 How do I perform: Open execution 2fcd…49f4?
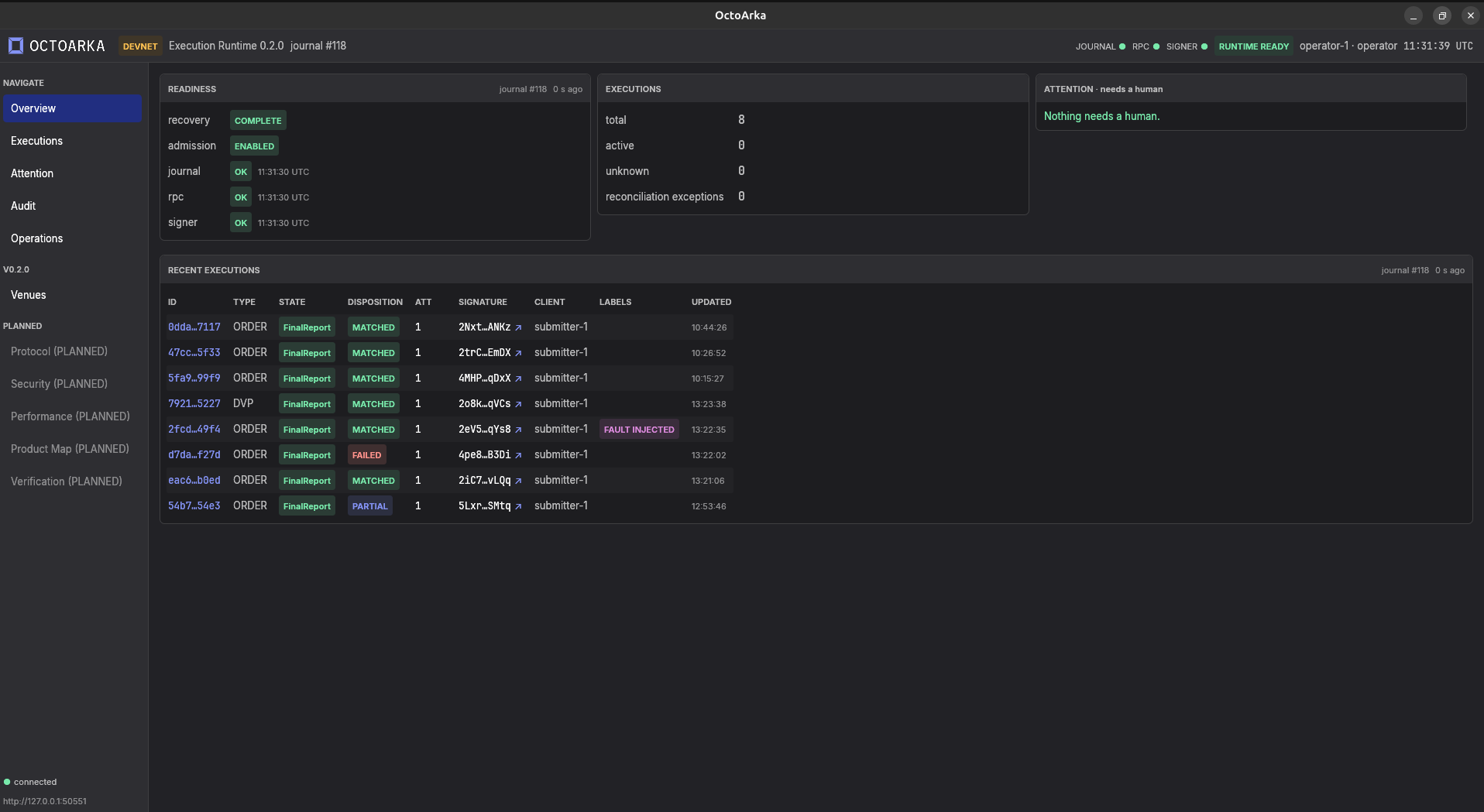[x=194, y=430]
